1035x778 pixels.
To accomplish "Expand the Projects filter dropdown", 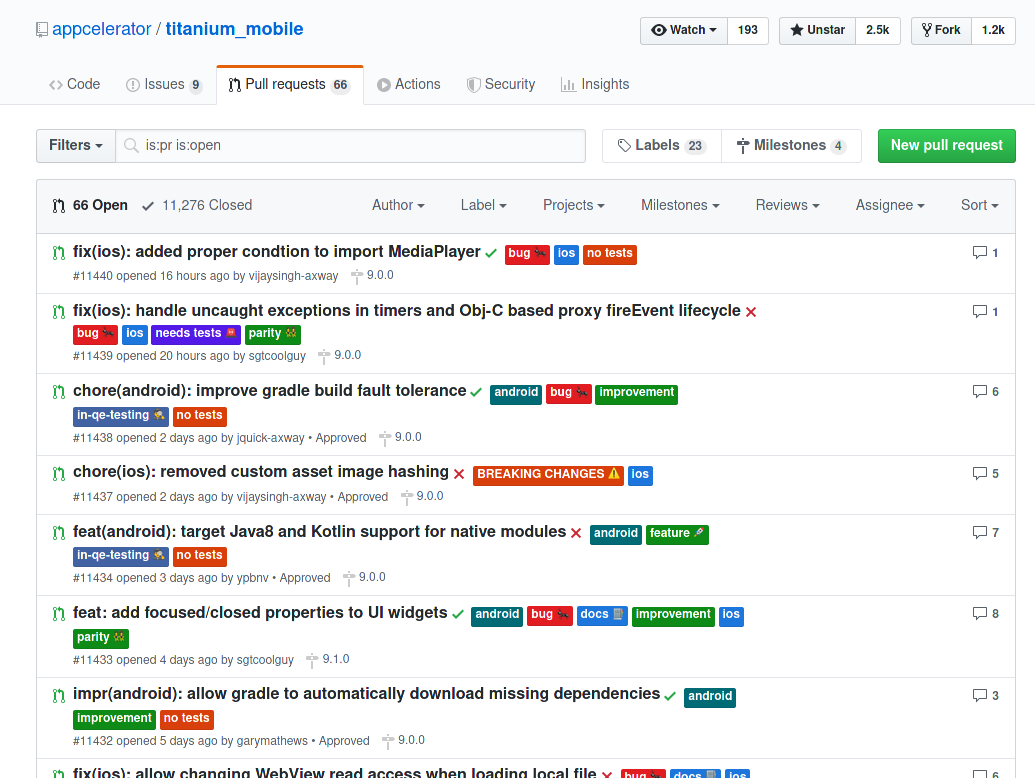I will (x=574, y=205).
